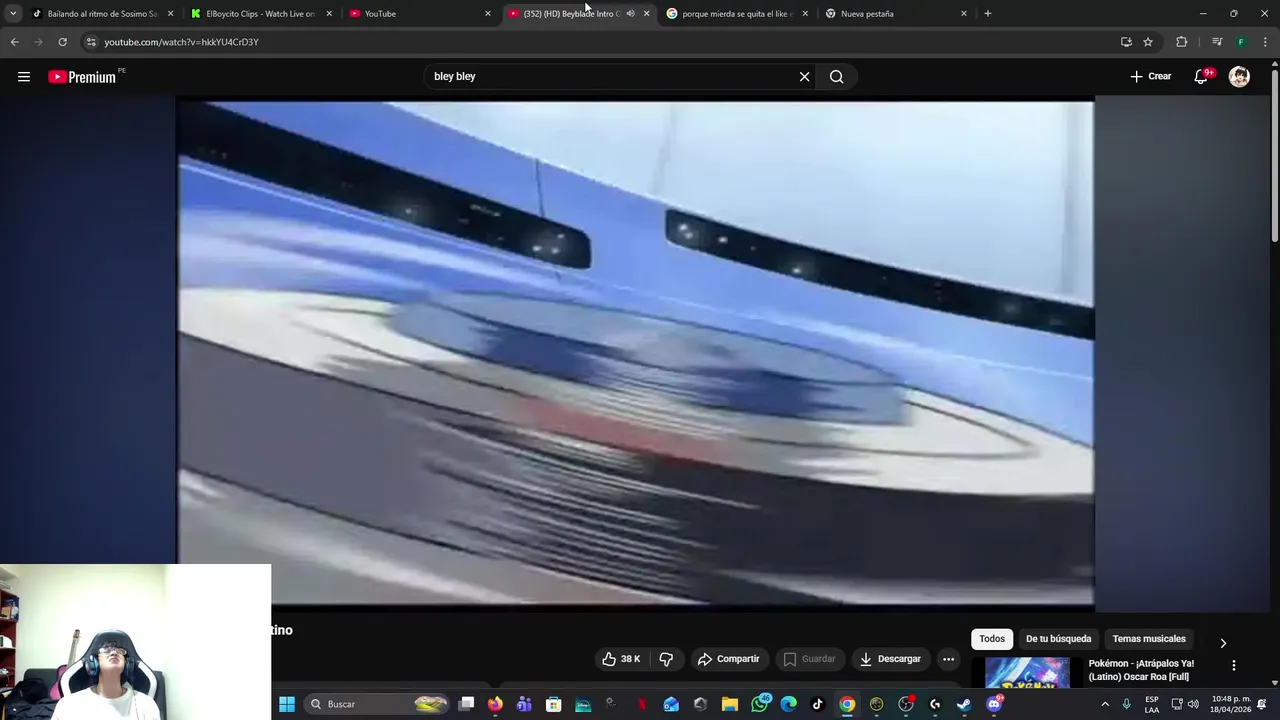Open the Pokémon video thumbnail
Viewport: 1280px width, 720px height.
tap(1027, 672)
